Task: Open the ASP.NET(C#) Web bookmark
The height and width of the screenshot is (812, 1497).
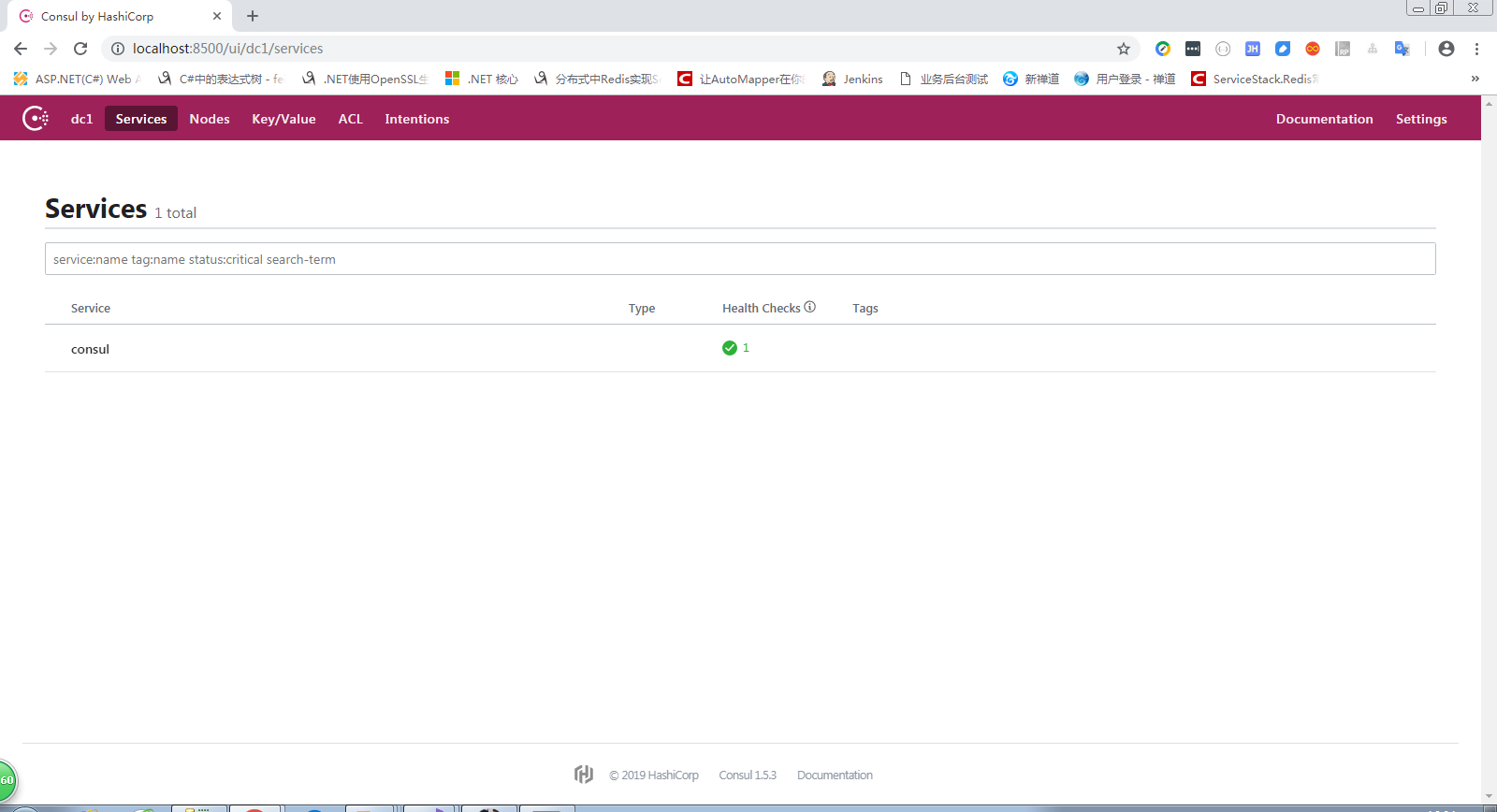Action: pos(77,79)
